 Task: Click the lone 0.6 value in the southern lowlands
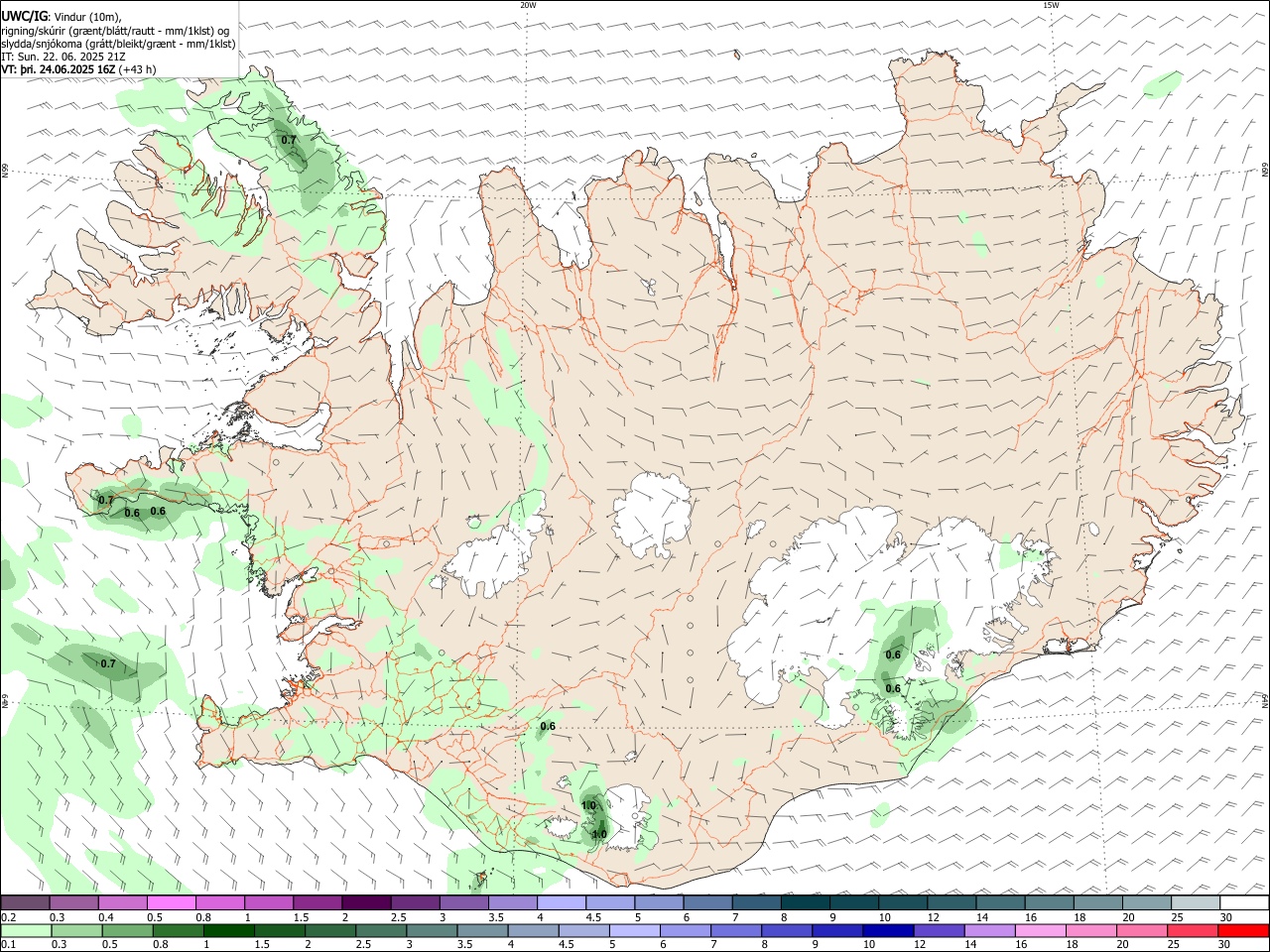(x=548, y=727)
